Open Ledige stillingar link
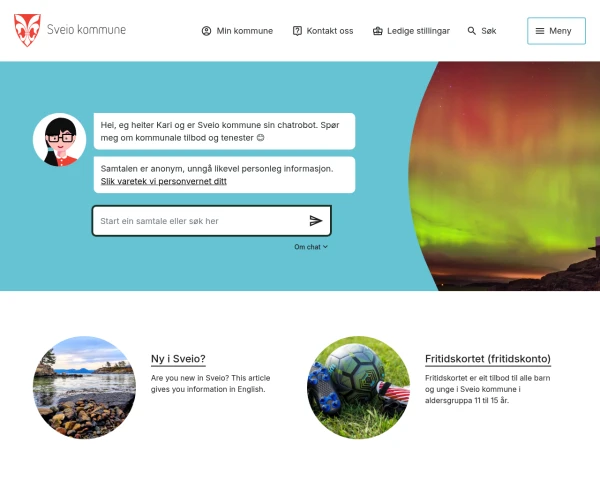The image size is (600, 480). (x=411, y=31)
